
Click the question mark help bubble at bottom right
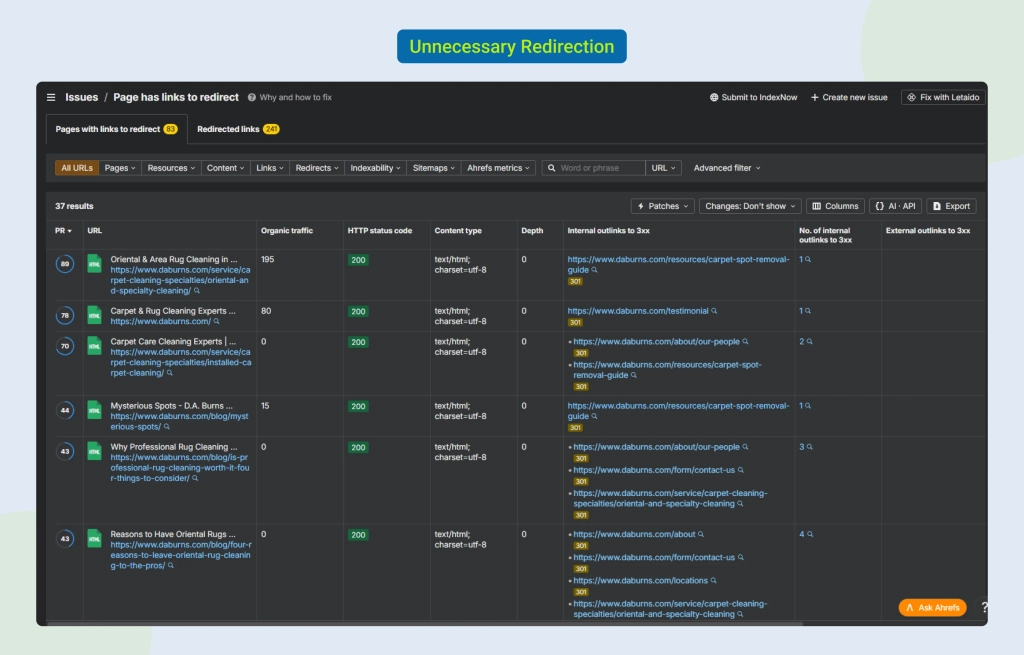pyautogui.click(x=983, y=607)
